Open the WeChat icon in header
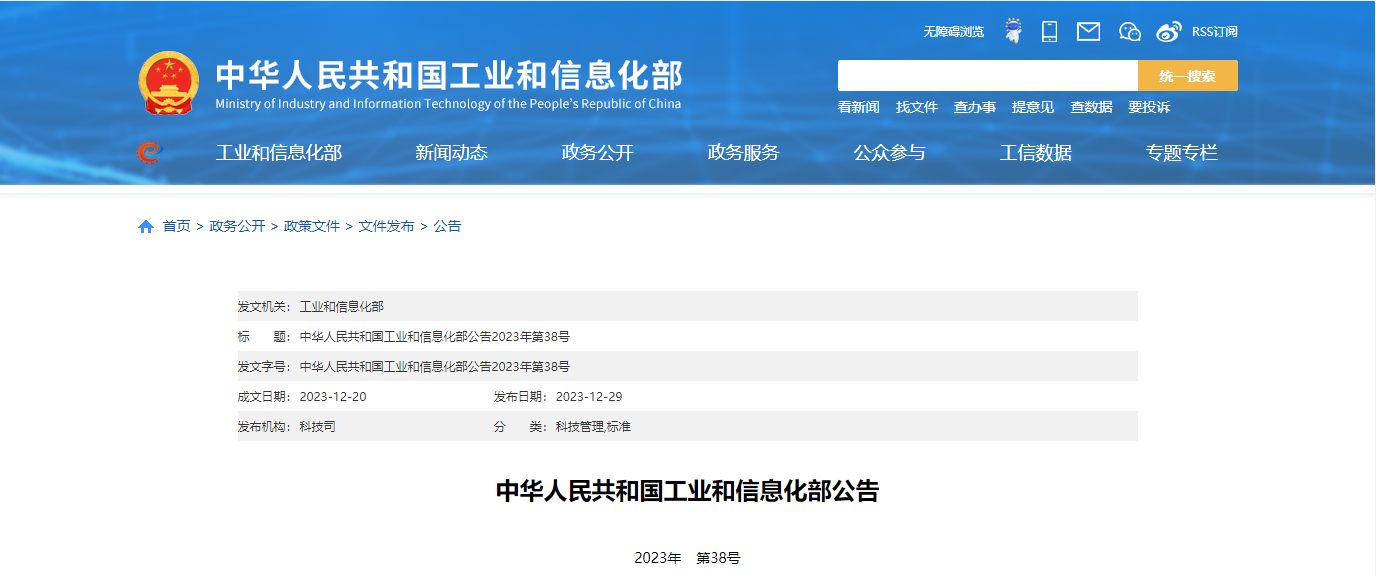Image resolution: width=1376 pixels, height=576 pixels. pyautogui.click(x=1130, y=31)
